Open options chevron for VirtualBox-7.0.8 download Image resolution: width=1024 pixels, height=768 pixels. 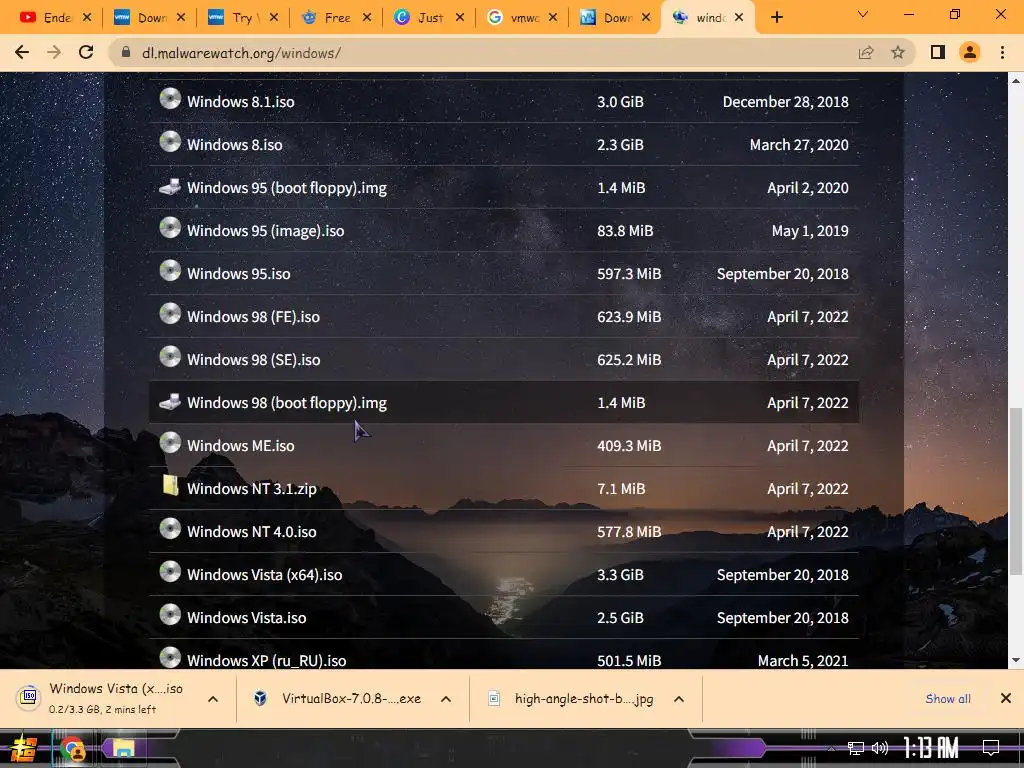pos(446,699)
